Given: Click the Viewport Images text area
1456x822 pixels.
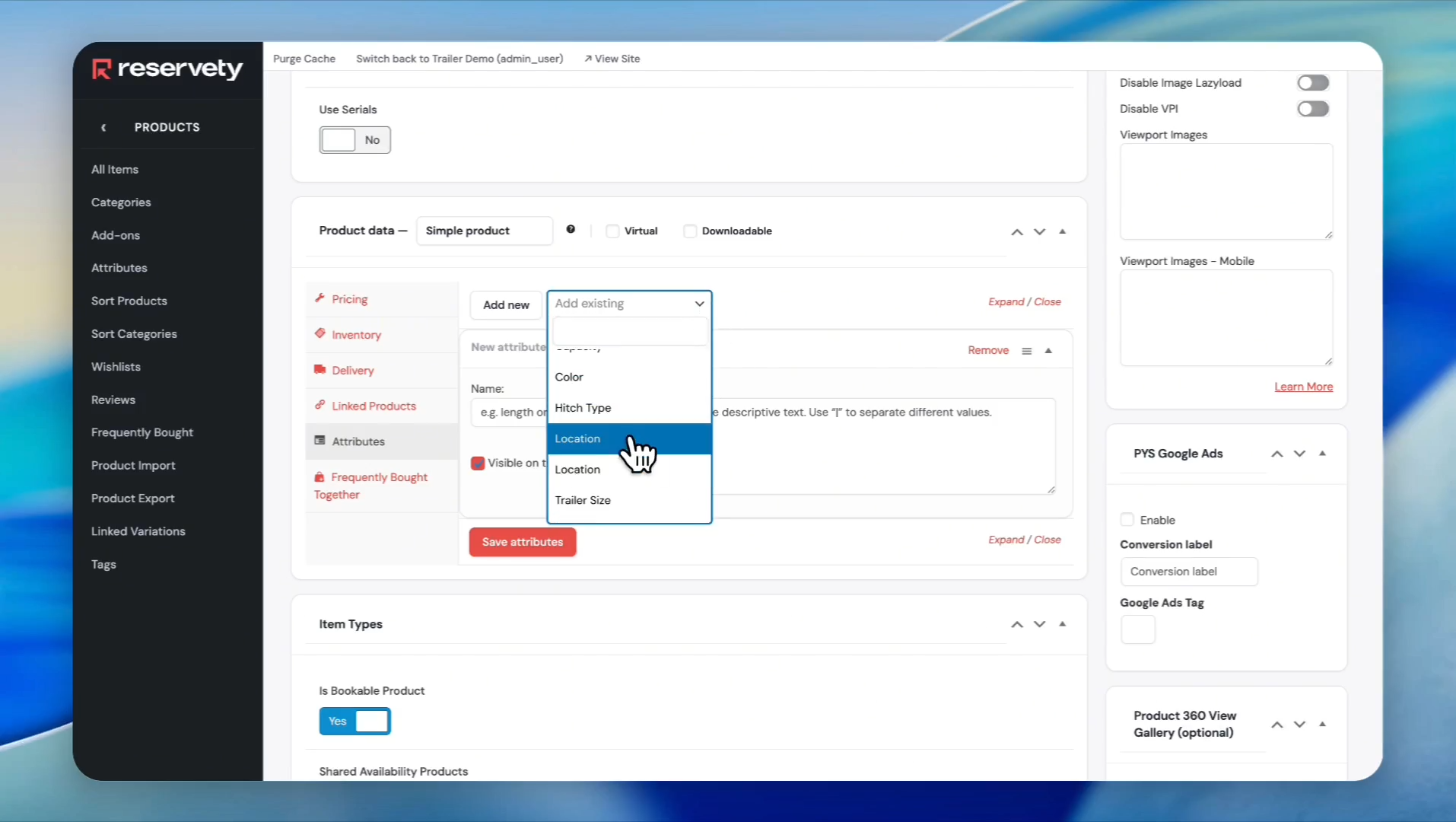Looking at the screenshot, I should 1226,192.
